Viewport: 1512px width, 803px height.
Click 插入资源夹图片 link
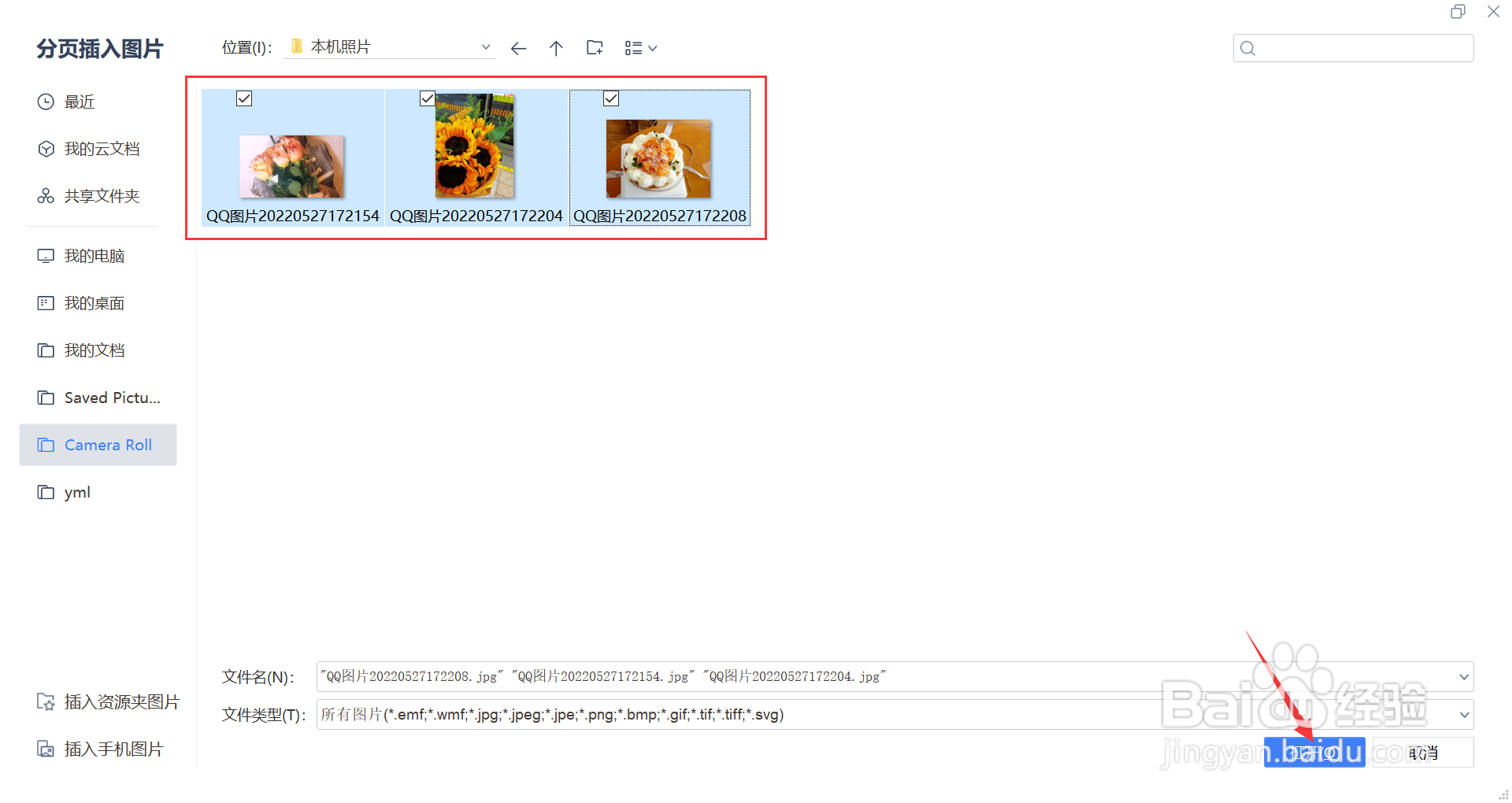point(122,701)
